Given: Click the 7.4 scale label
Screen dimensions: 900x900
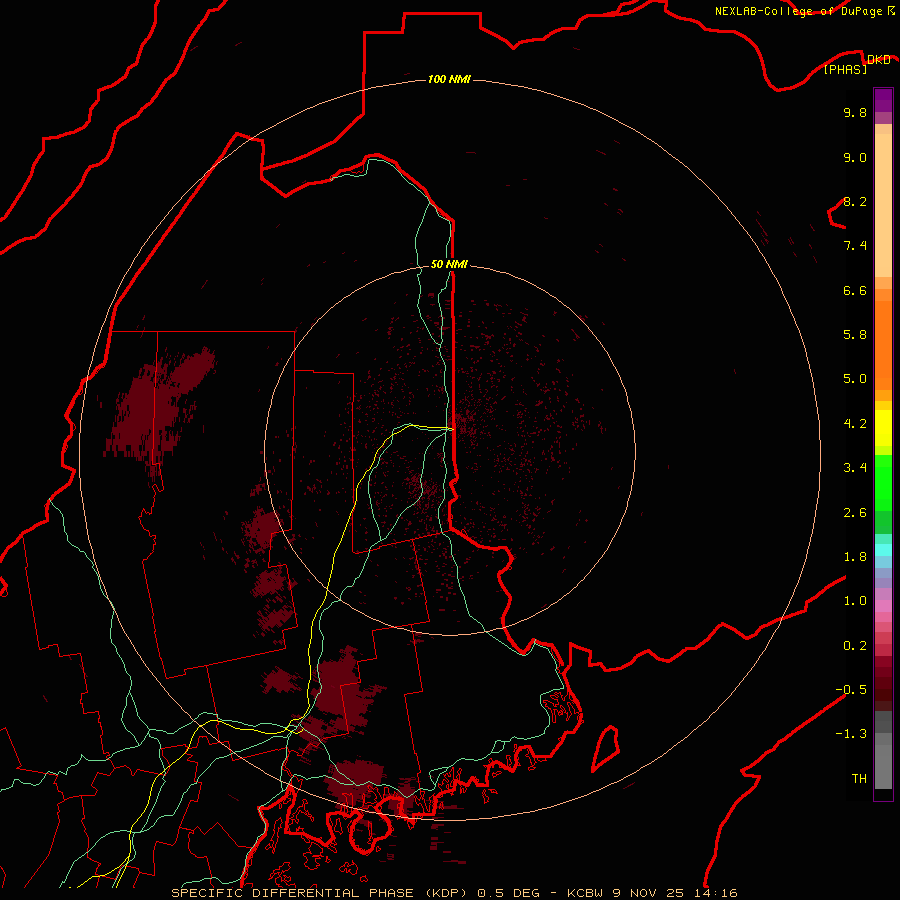Looking at the screenshot, I should (x=855, y=246).
